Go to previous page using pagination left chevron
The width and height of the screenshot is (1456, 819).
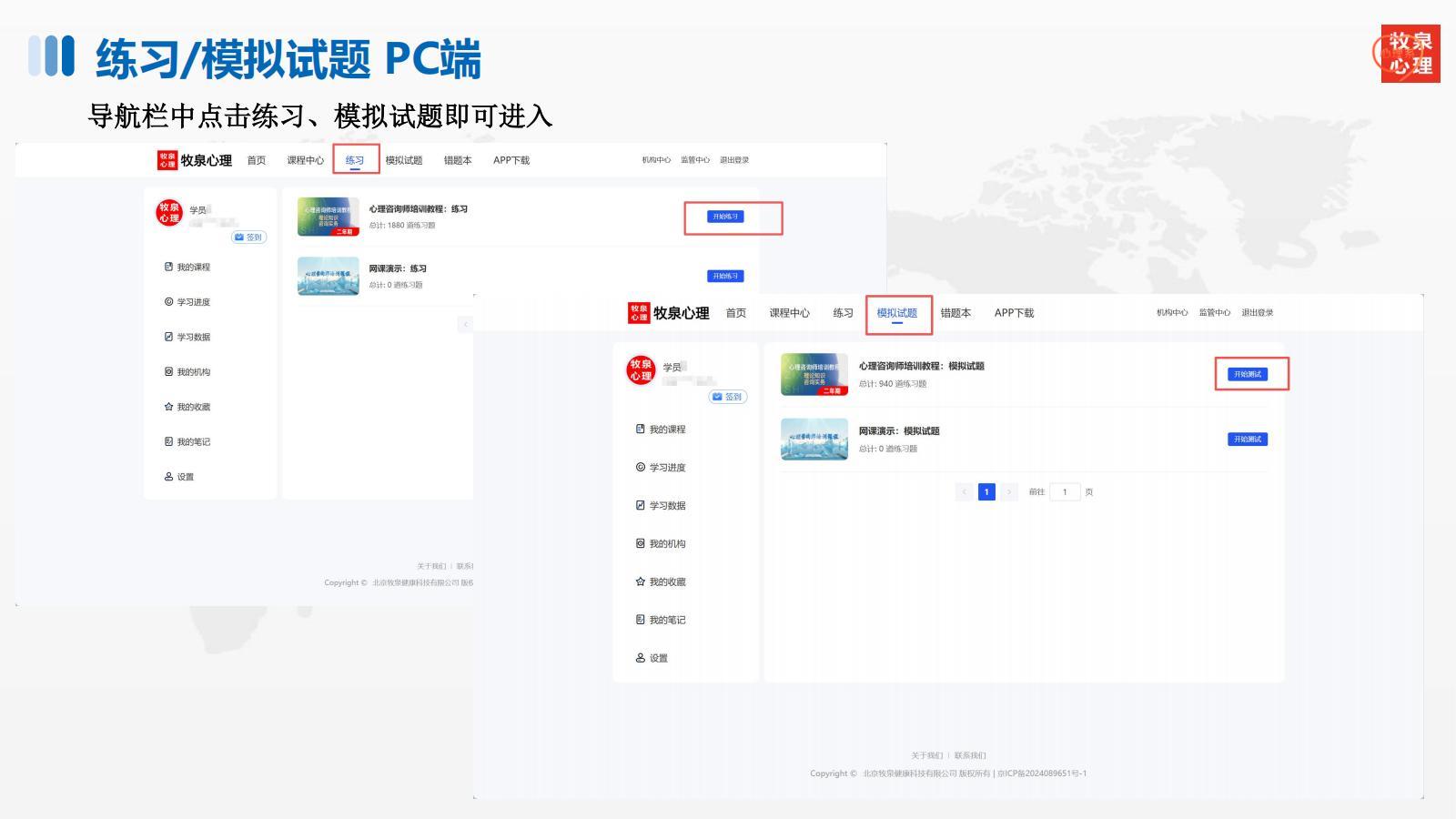click(x=965, y=492)
